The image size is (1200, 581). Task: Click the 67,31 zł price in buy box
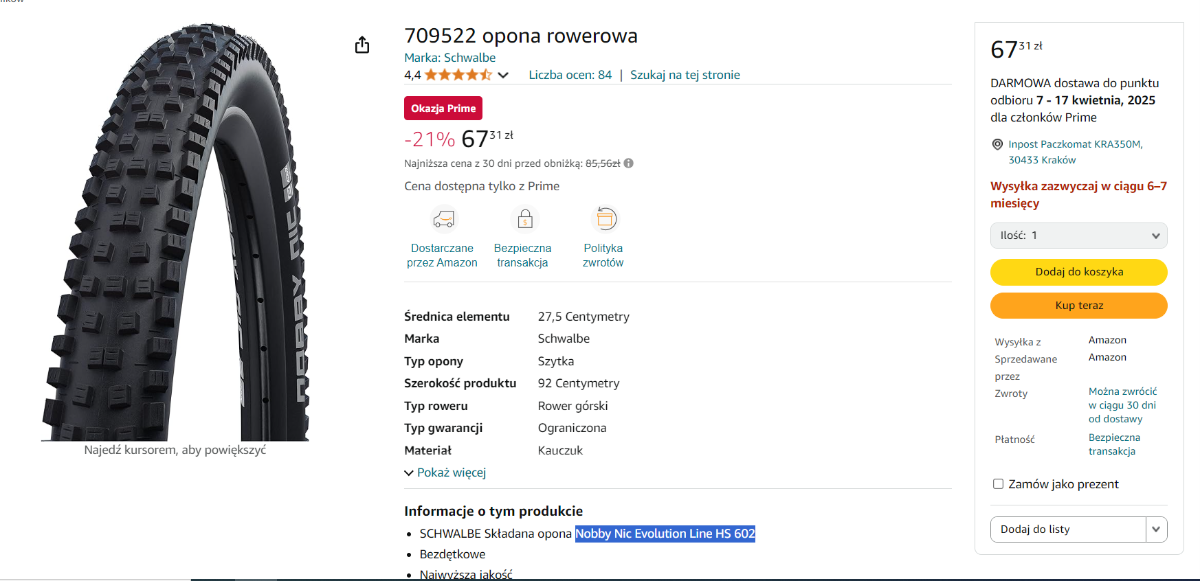click(1016, 49)
